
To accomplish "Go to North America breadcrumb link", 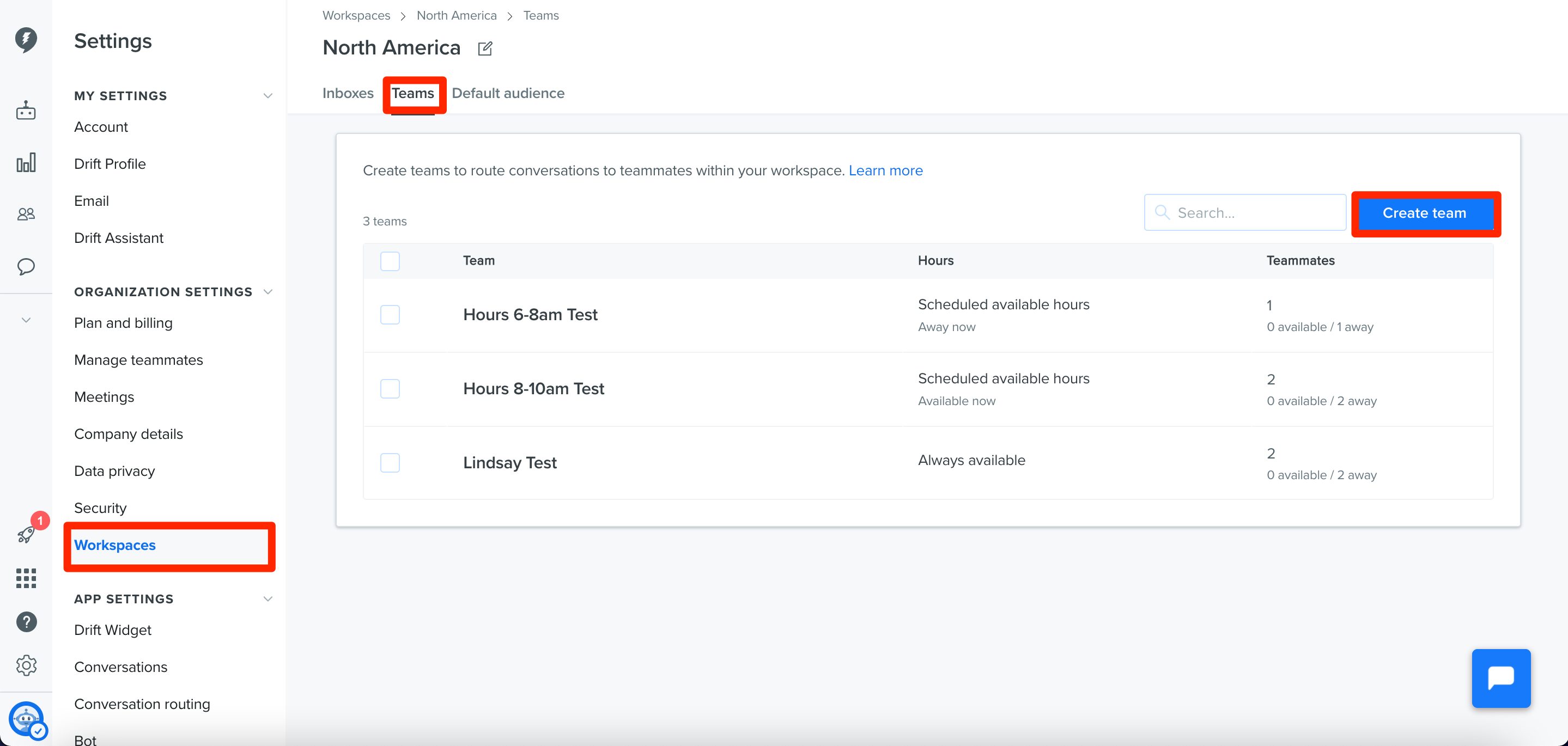I will click(x=457, y=15).
